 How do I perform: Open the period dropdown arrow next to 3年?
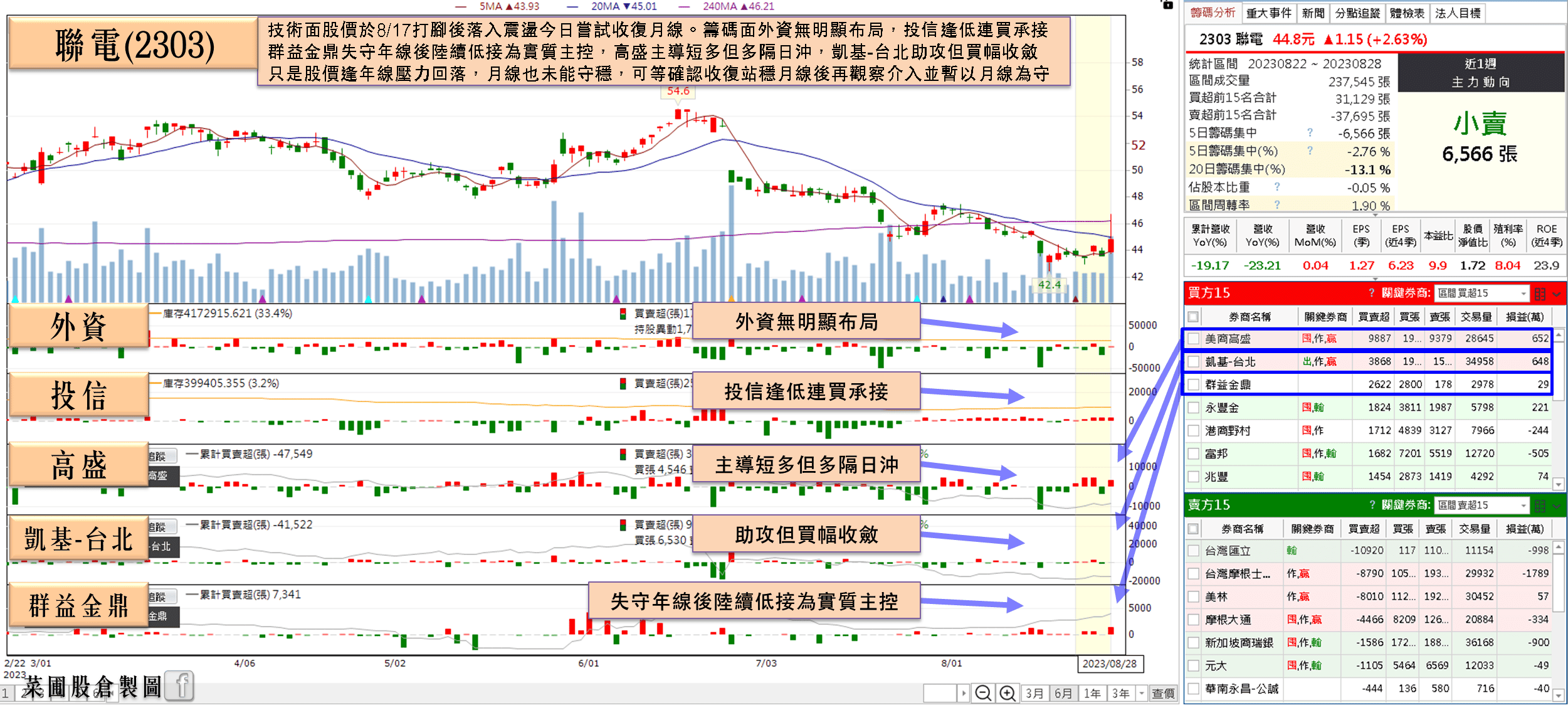pyautogui.click(x=1142, y=693)
